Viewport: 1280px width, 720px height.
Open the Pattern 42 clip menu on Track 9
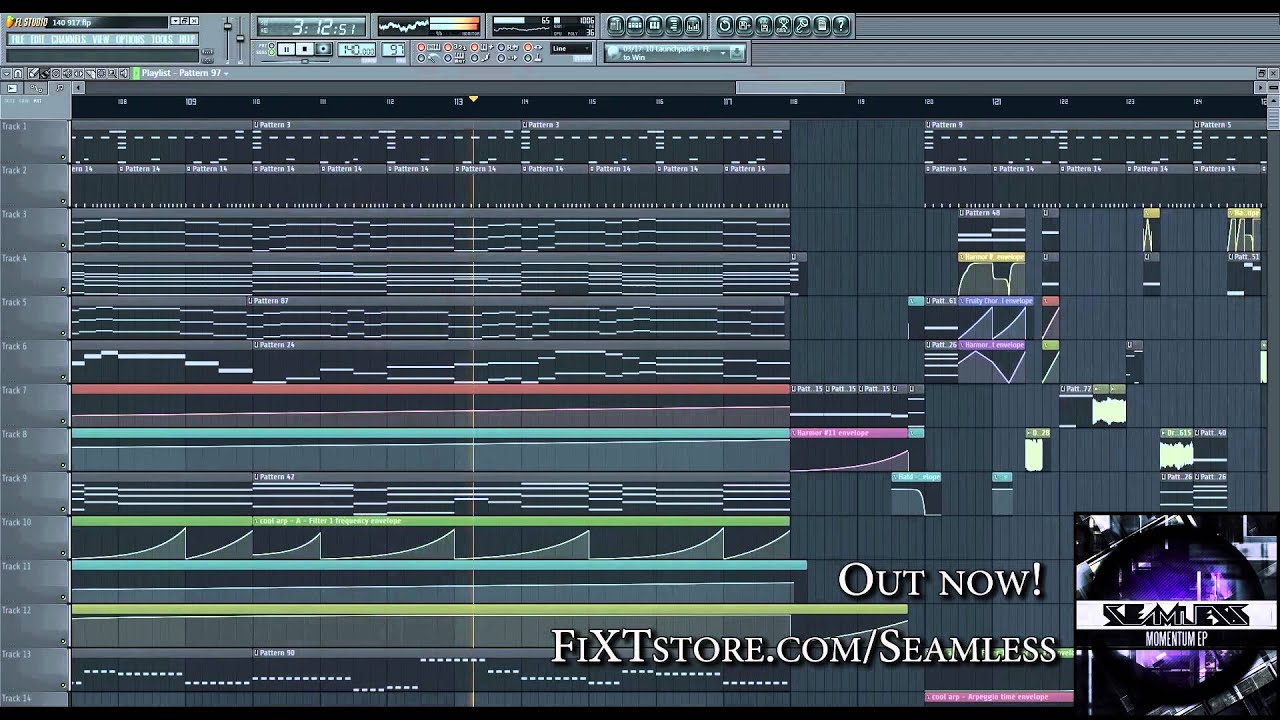(256, 477)
